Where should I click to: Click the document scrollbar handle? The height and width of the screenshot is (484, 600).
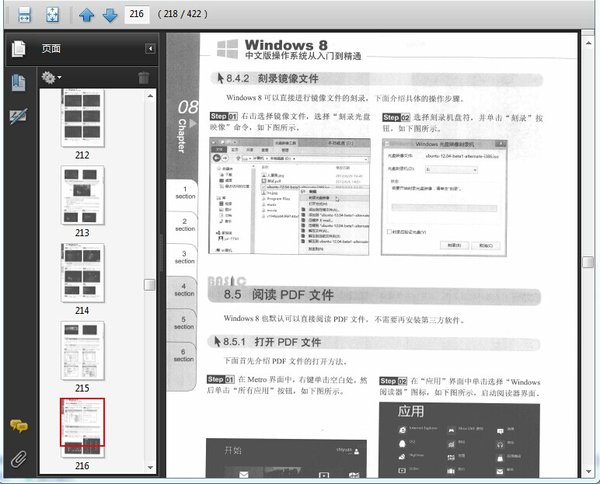pyautogui.click(x=588, y=262)
